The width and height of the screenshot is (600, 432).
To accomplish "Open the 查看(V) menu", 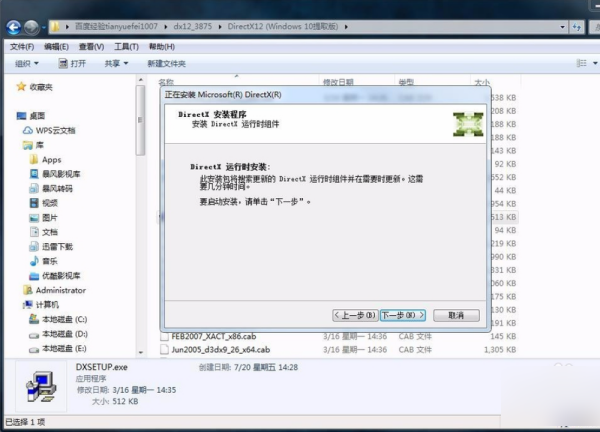I will (x=91, y=47).
